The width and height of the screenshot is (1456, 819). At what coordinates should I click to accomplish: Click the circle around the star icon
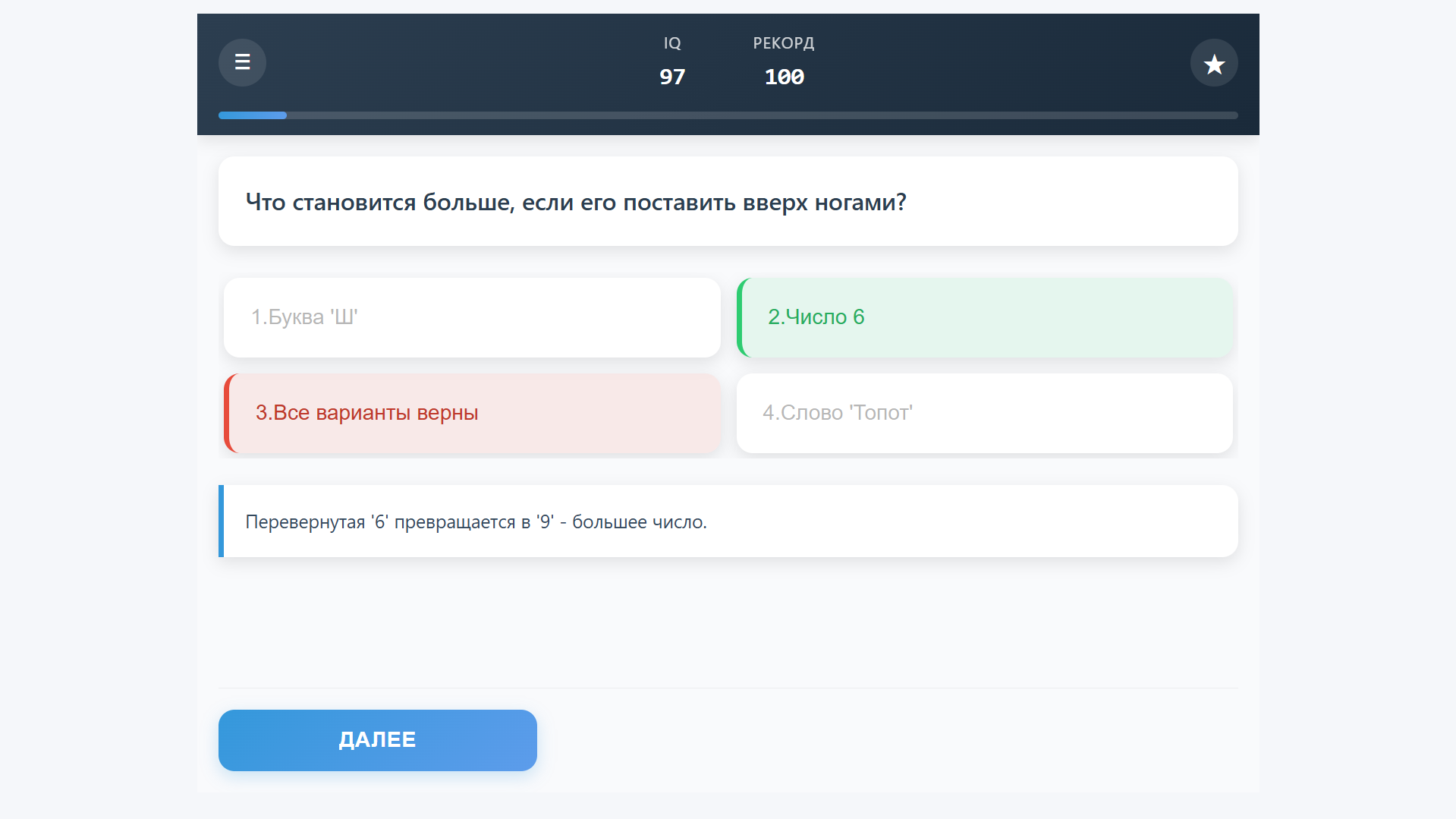click(1214, 62)
